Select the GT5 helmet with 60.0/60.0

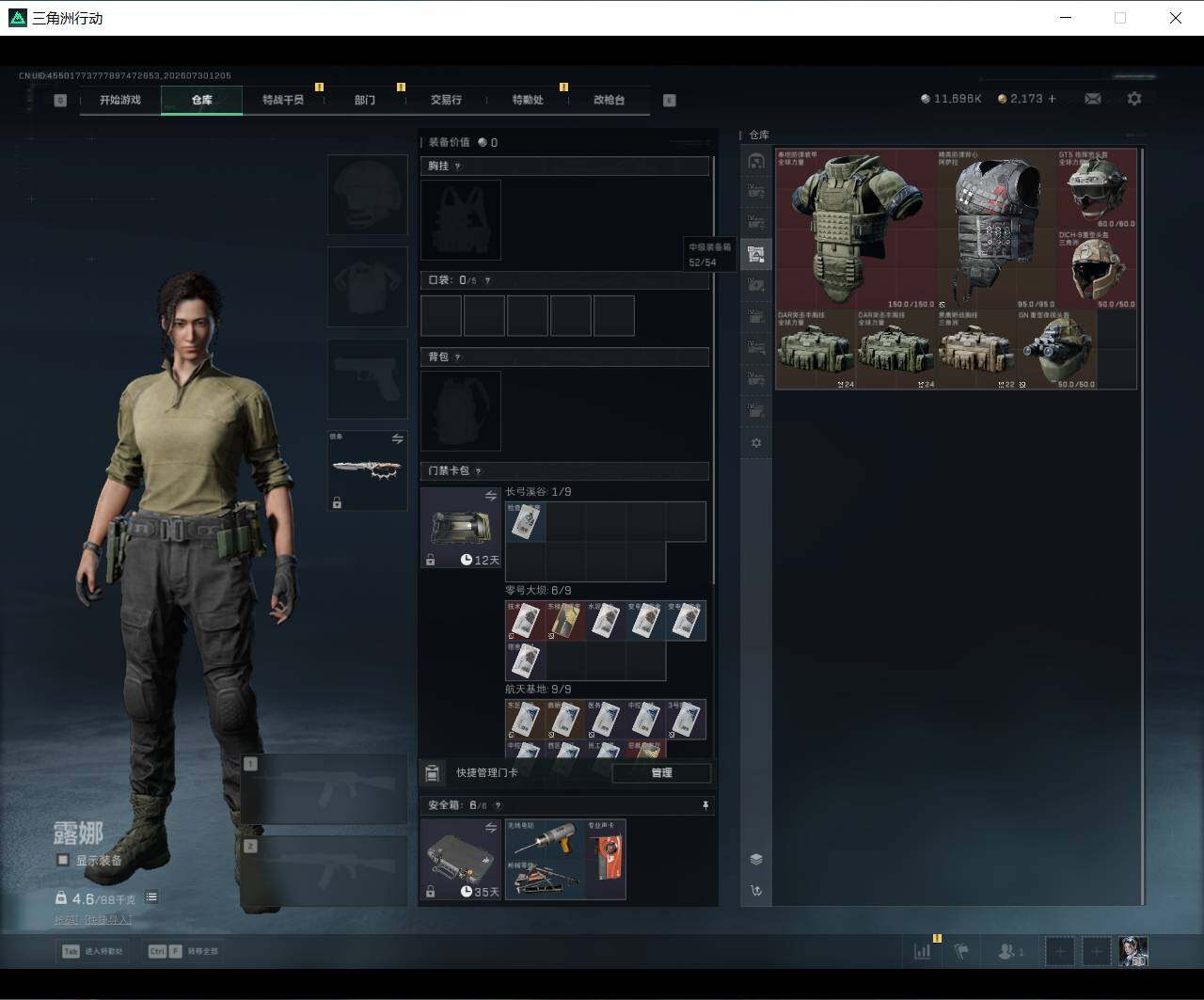tap(1097, 189)
